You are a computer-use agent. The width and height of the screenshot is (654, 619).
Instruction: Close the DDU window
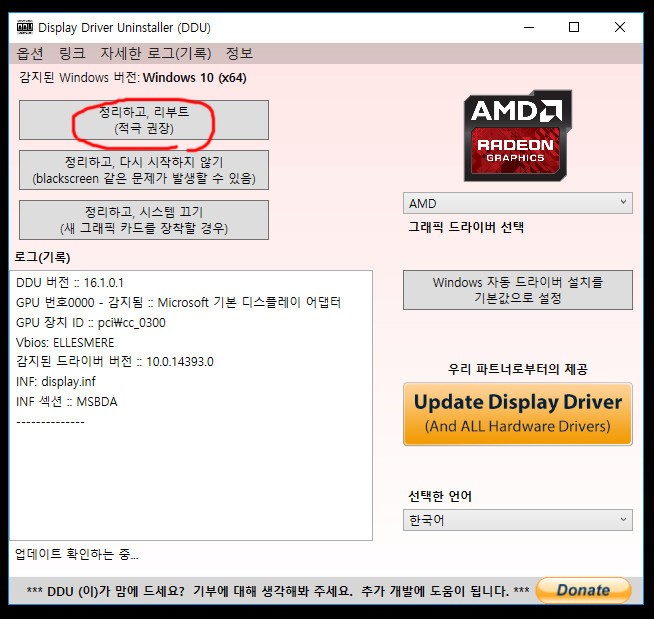click(620, 28)
